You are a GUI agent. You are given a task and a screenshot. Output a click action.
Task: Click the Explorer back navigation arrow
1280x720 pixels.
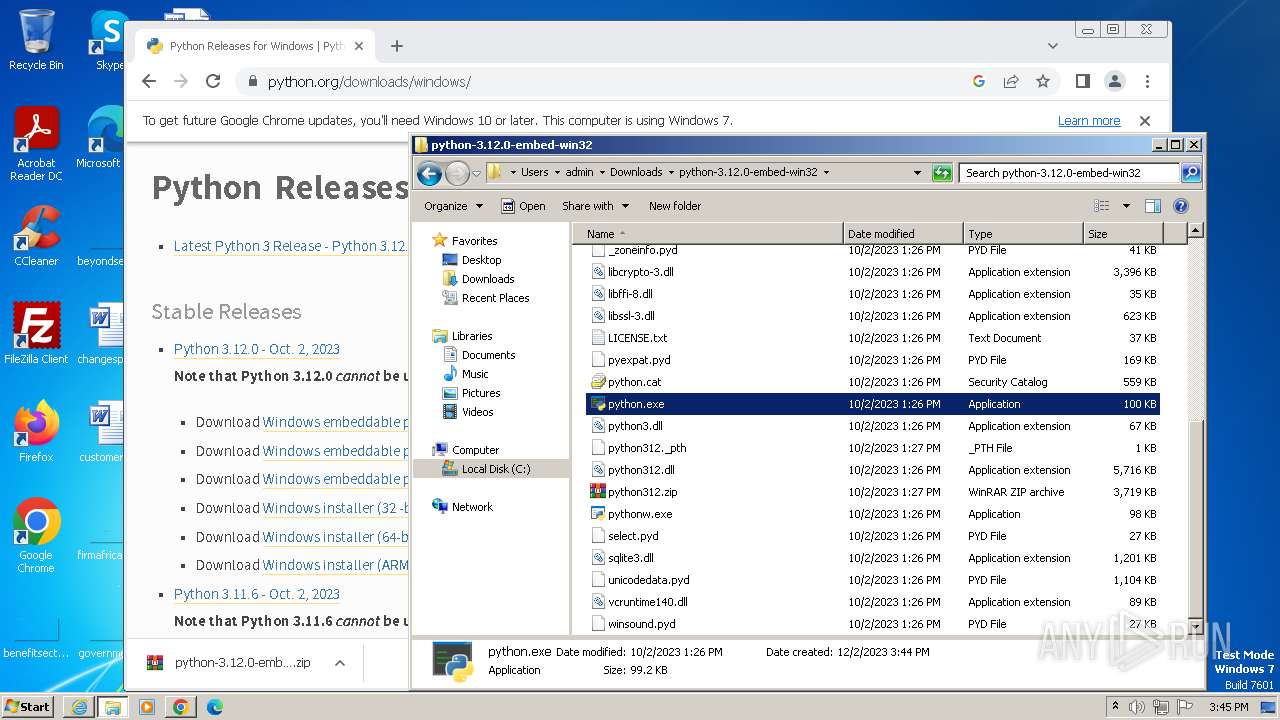pyautogui.click(x=429, y=173)
